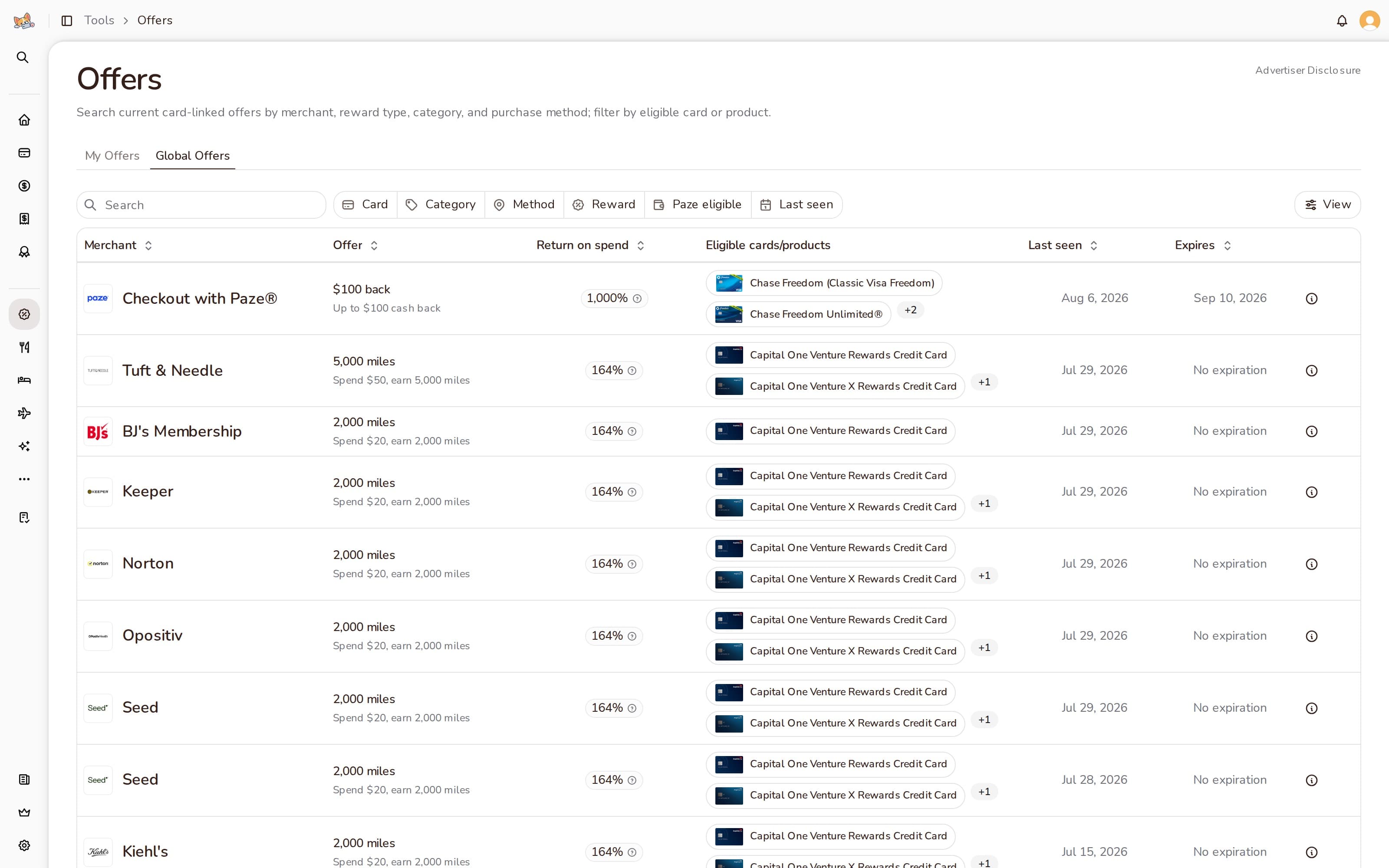The height and width of the screenshot is (868, 1389).
Task: Open the crown premium sidebar icon
Action: point(24,812)
